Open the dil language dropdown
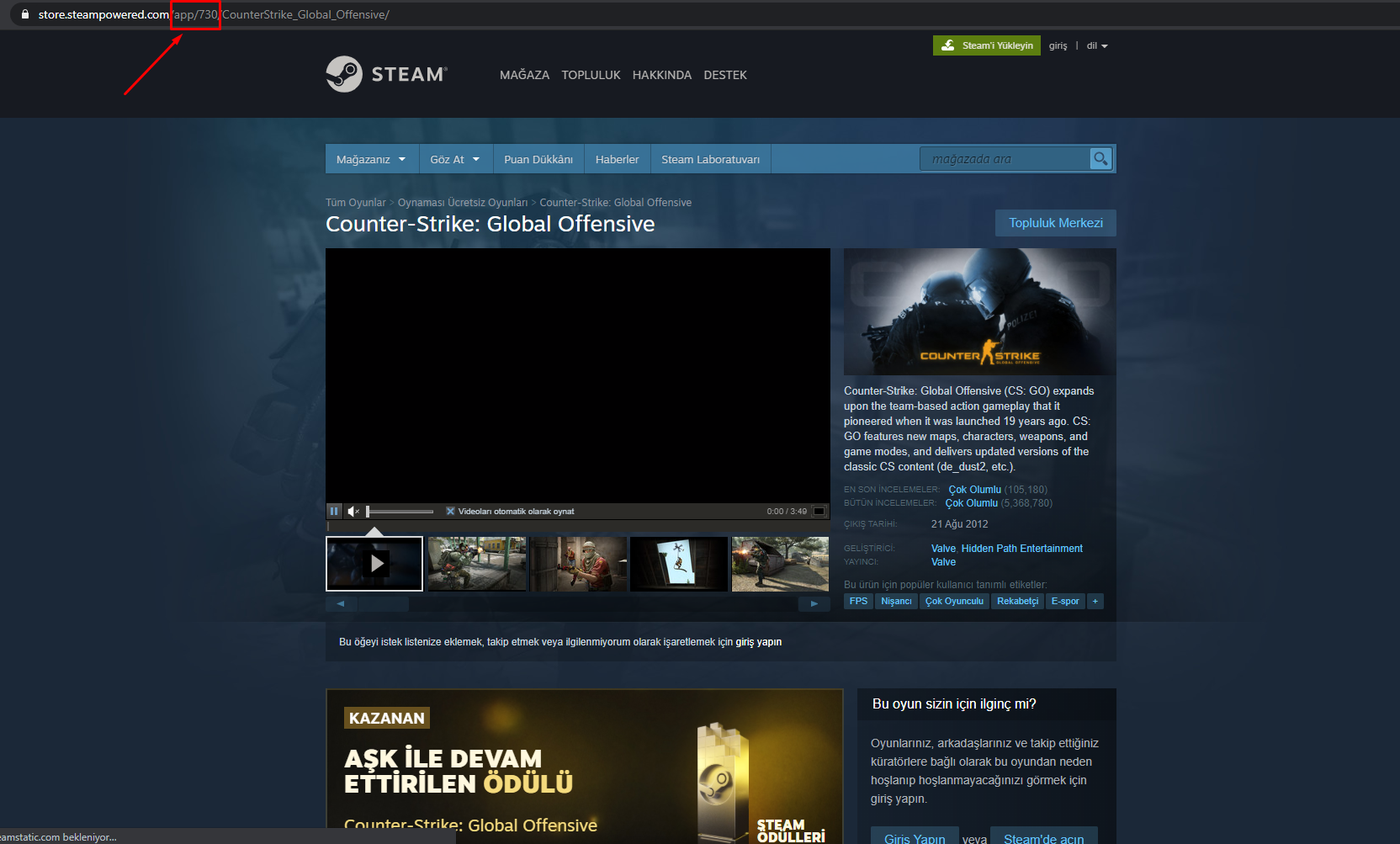The height and width of the screenshot is (844, 1400). point(1097,45)
